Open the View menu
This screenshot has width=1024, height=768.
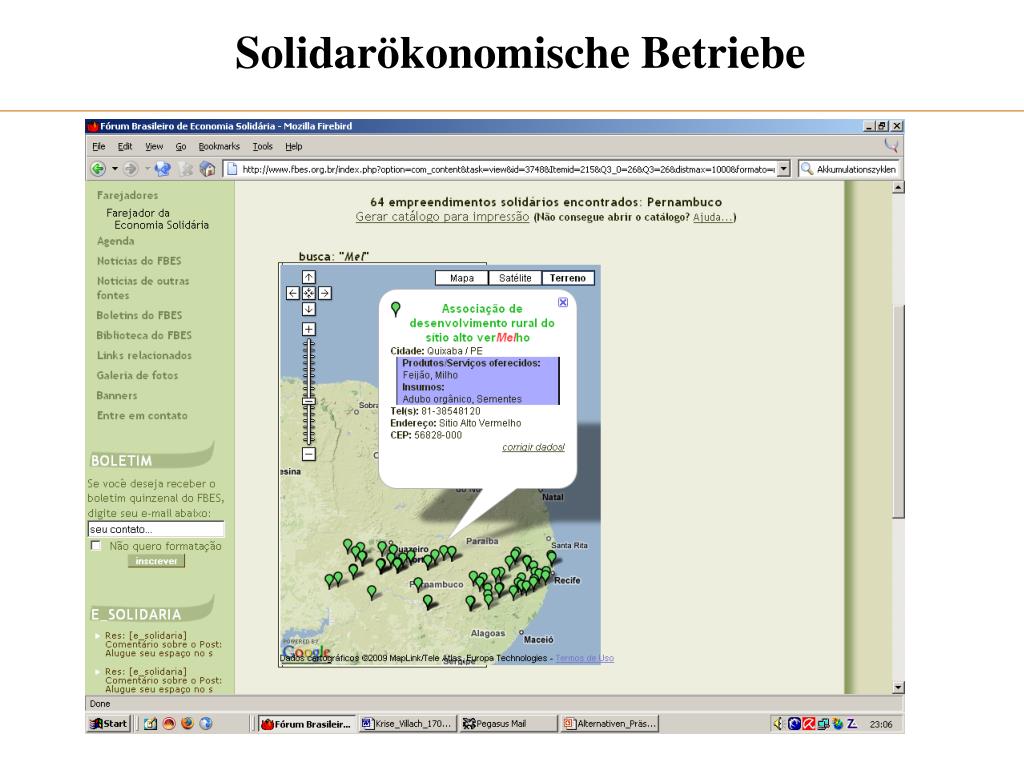[x=154, y=146]
